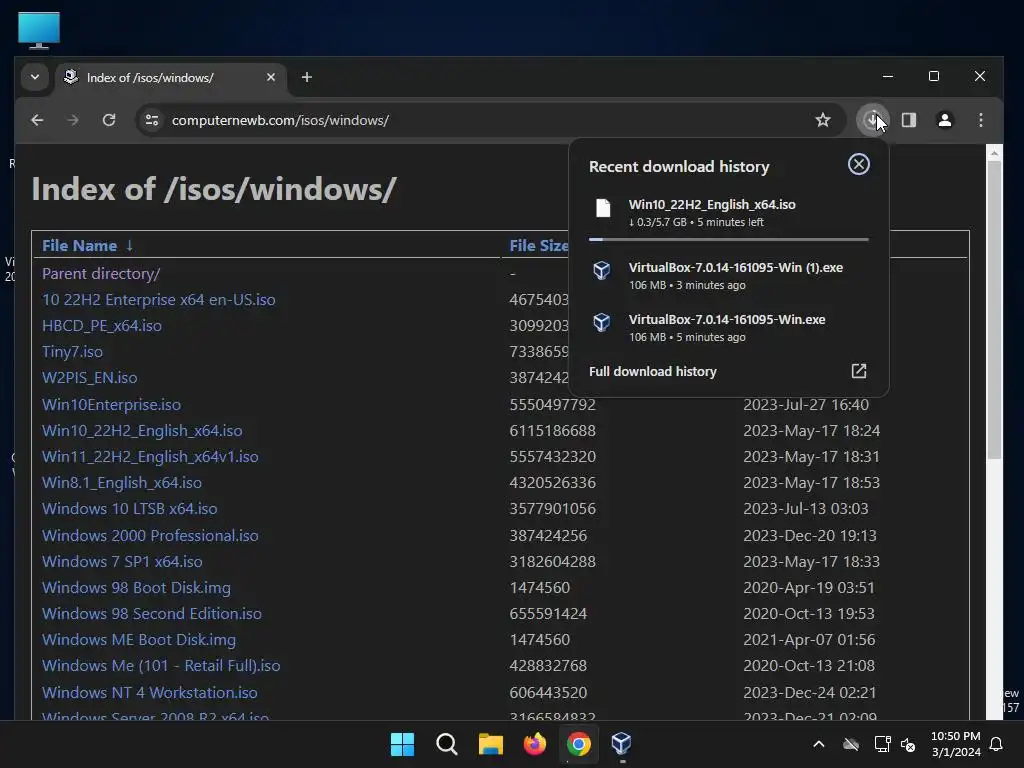Image resolution: width=1024 pixels, height=768 pixels.
Task: Open File Explorer from taskbar
Action: (490, 744)
